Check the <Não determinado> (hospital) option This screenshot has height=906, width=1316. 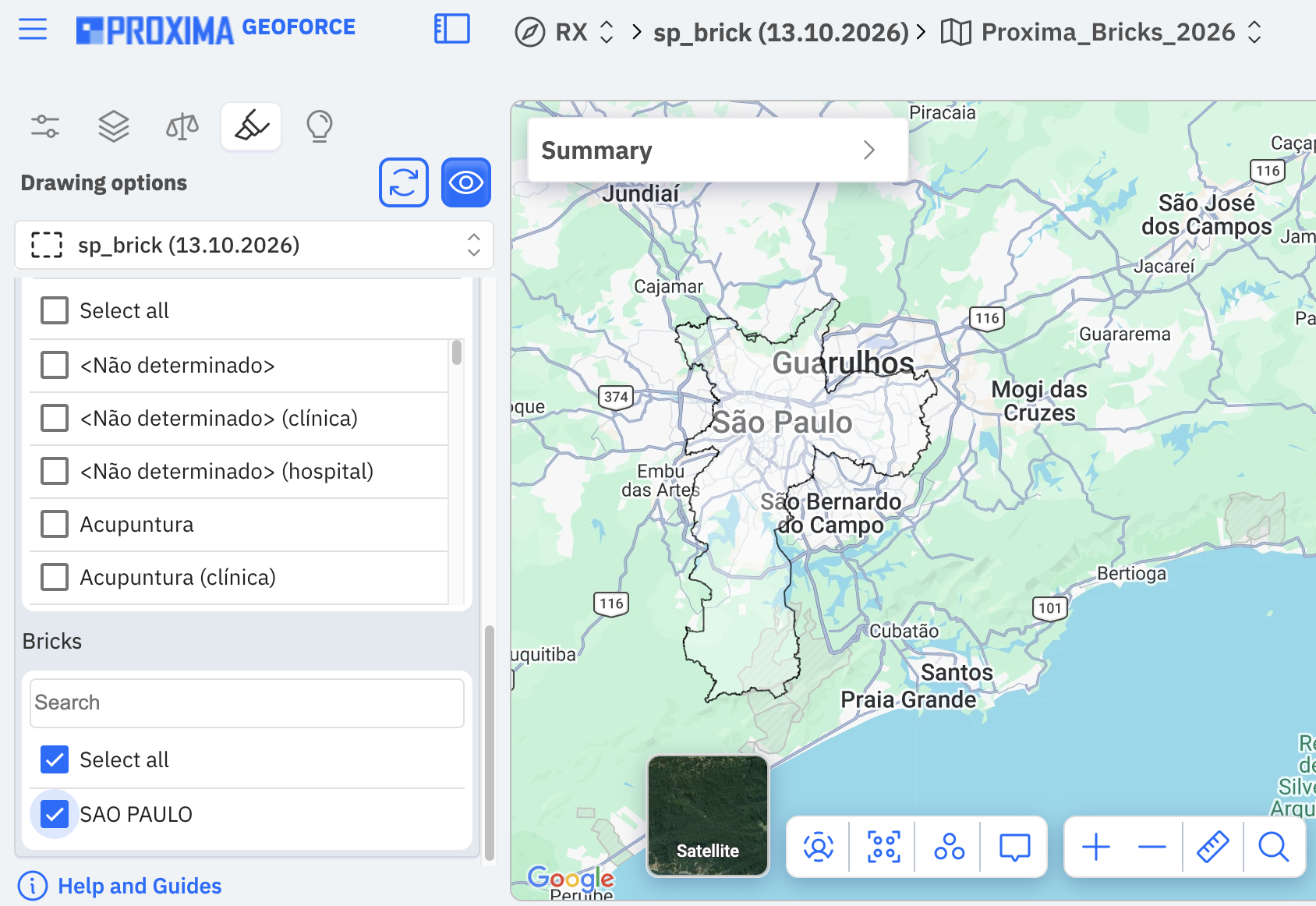(x=55, y=471)
